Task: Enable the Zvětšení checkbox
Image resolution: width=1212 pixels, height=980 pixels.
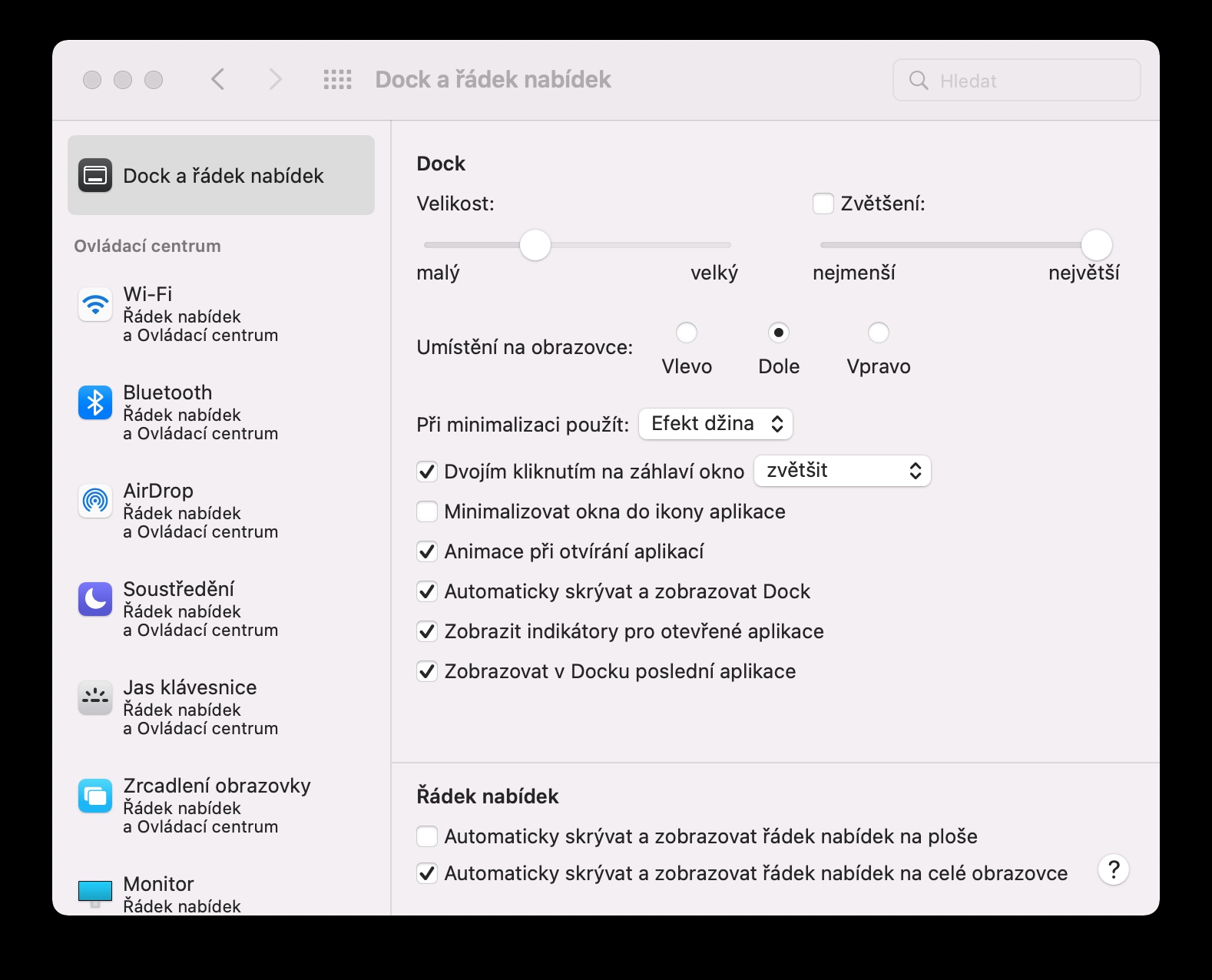Action: coord(823,204)
